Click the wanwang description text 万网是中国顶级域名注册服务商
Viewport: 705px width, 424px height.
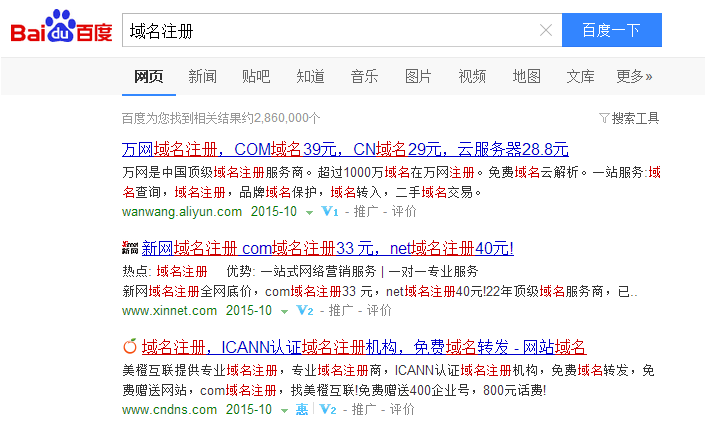click(x=213, y=173)
